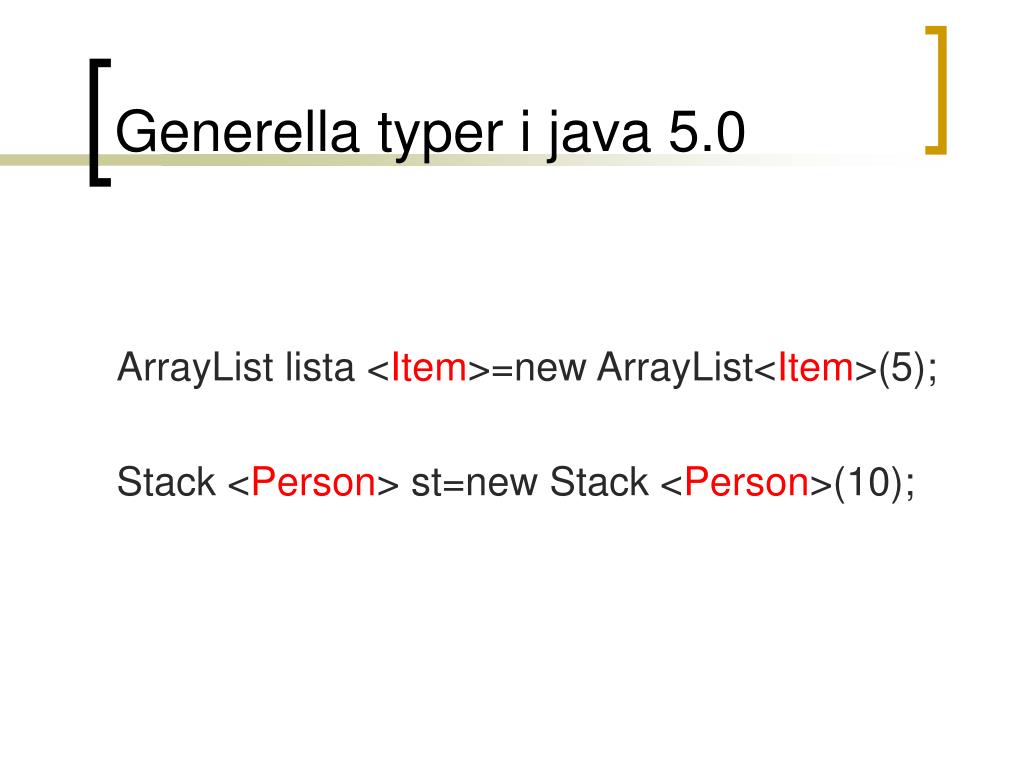Image resolution: width=1024 pixels, height=768 pixels.
Task: Click the word Stack starting the line
Action: (166, 482)
